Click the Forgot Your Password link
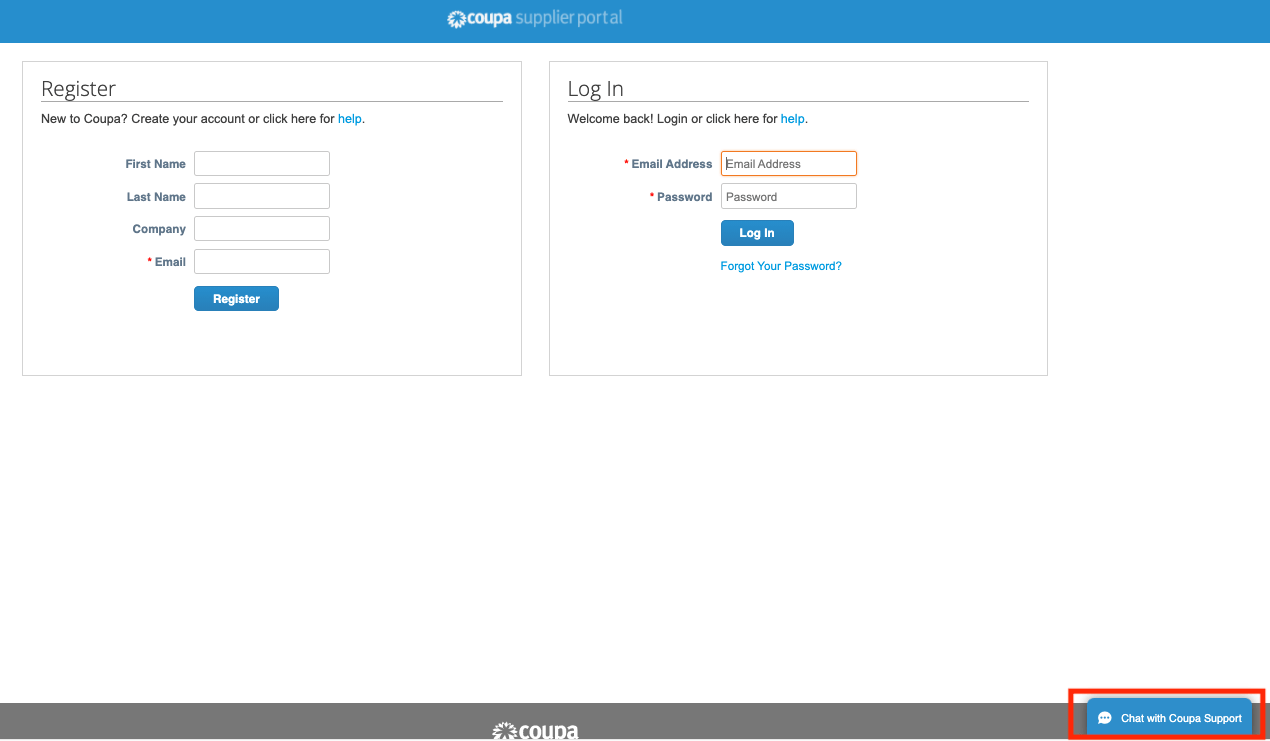Image resolution: width=1270 pixels, height=741 pixels. [781, 265]
